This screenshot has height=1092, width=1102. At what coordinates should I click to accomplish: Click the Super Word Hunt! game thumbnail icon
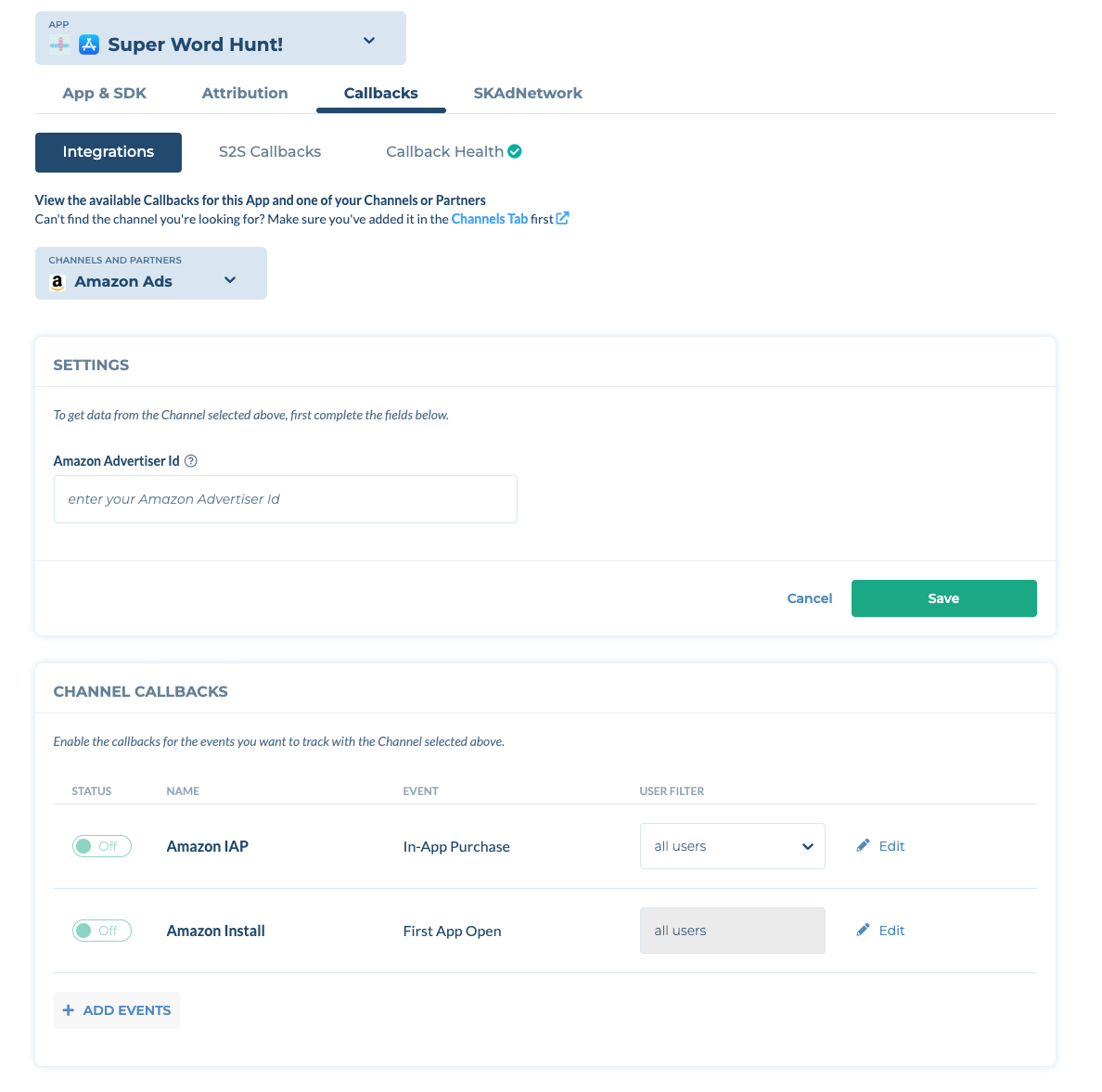point(59,45)
